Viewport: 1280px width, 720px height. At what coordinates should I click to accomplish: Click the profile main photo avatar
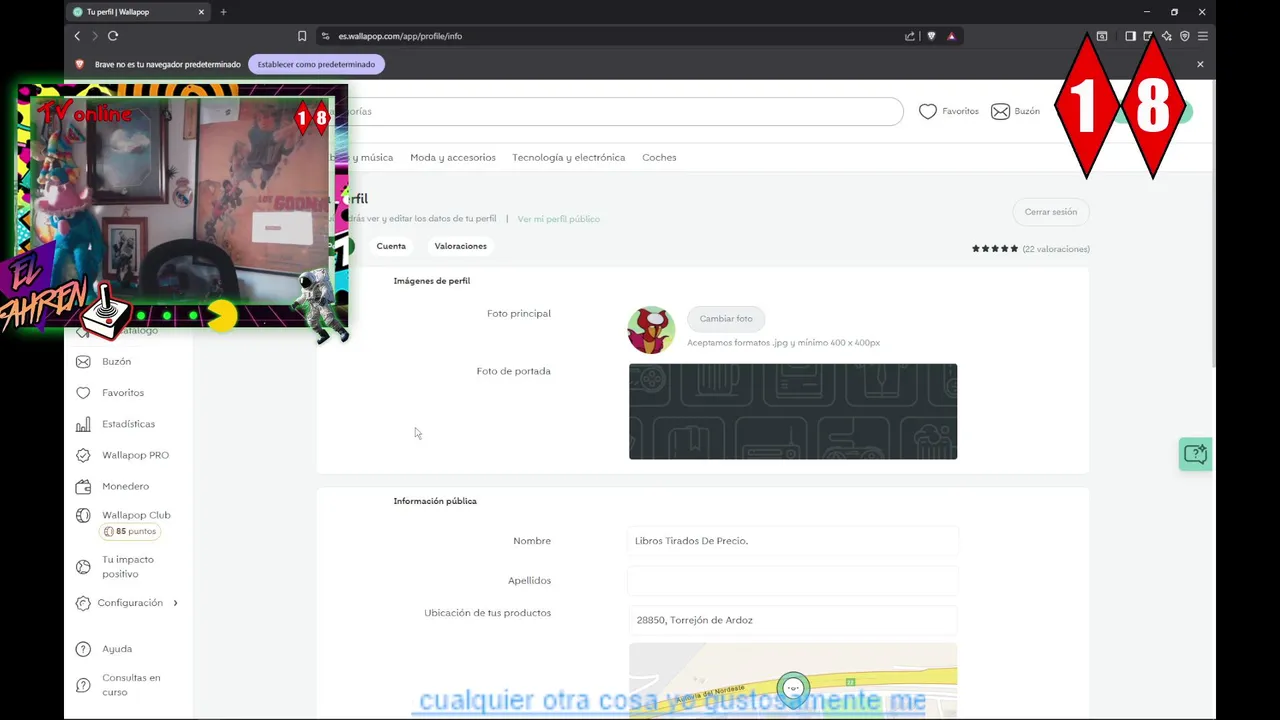point(651,330)
